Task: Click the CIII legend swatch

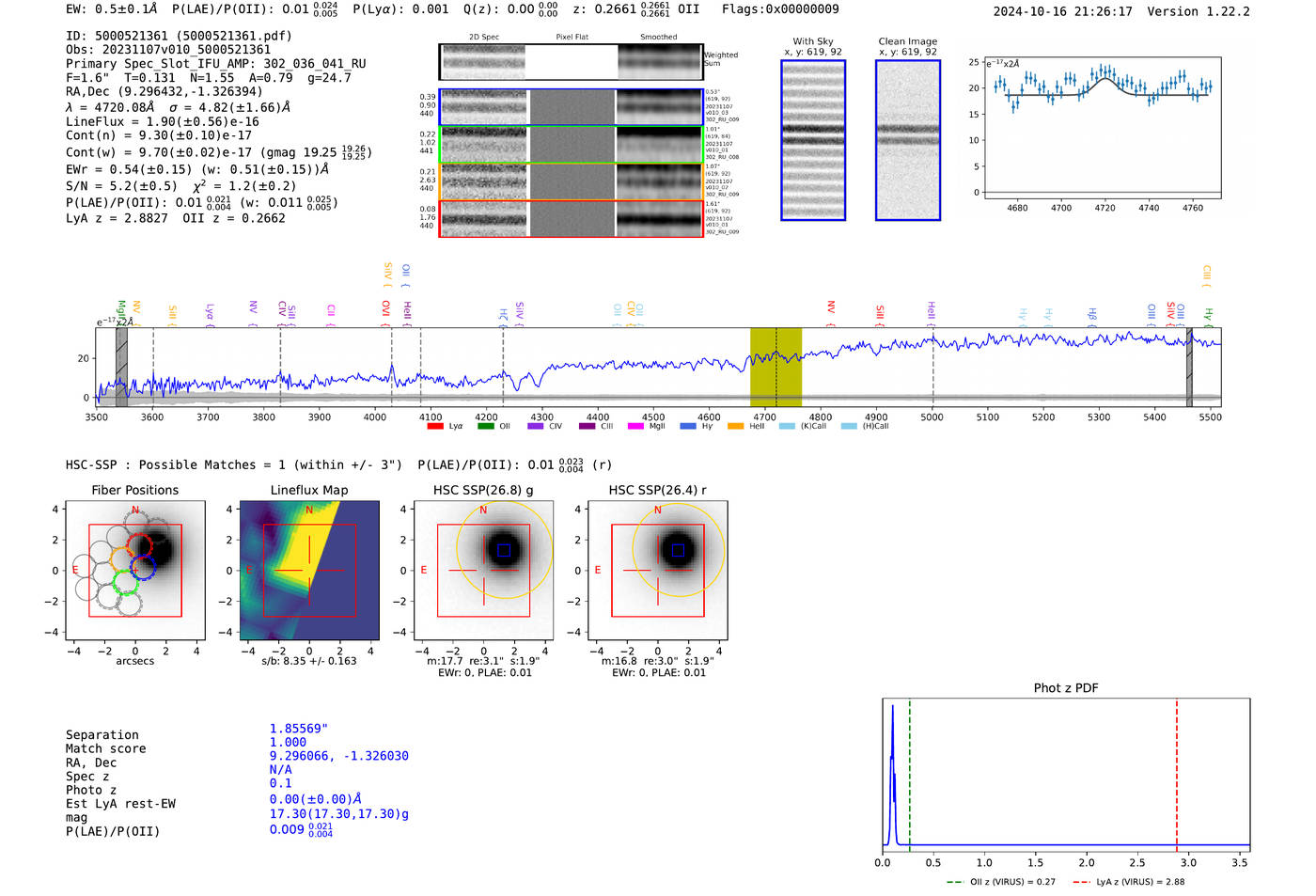Action: 587,426
